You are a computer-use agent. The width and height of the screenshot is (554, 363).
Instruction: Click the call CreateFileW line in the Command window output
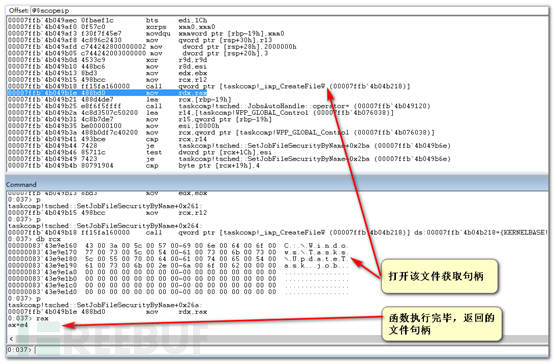tap(278, 232)
